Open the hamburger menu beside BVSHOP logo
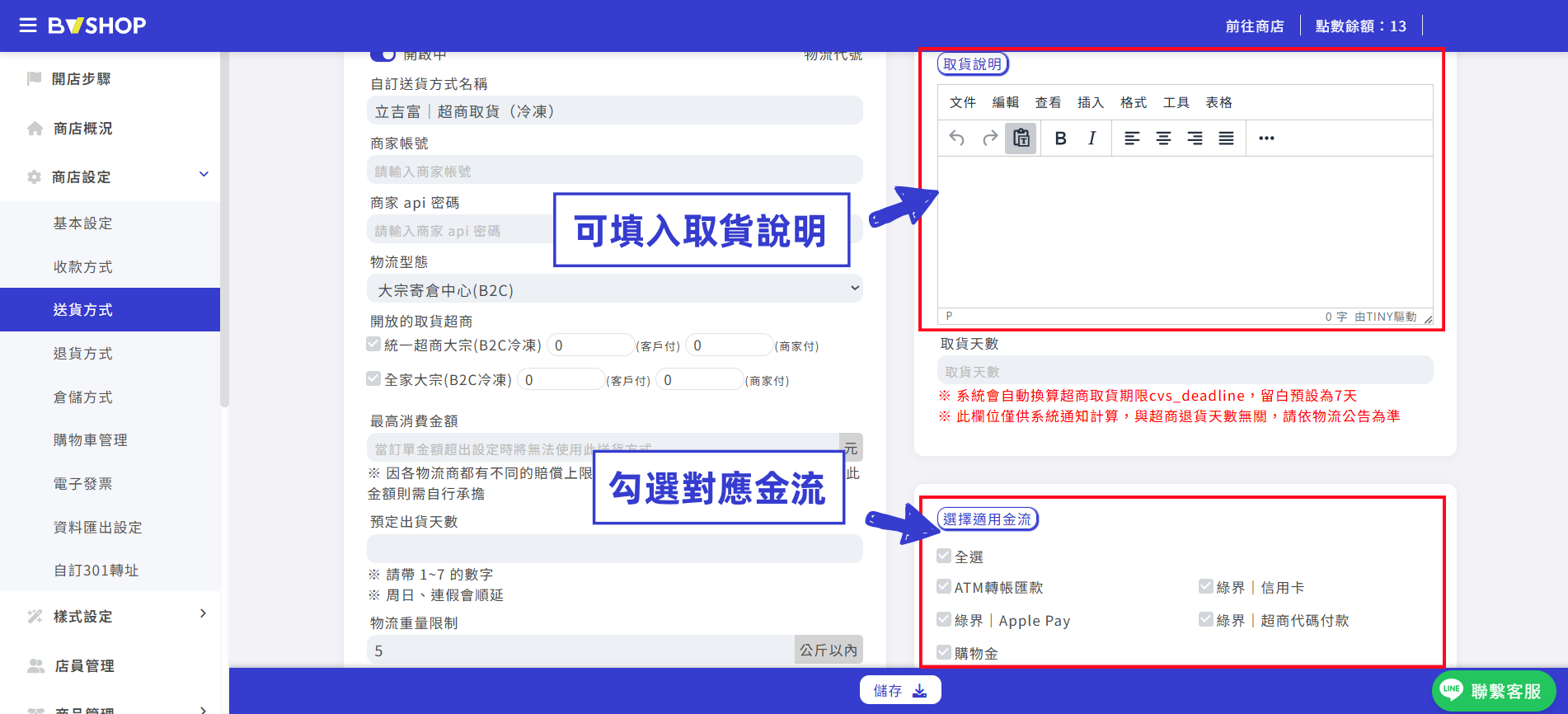This screenshot has height=714, width=1568. tap(28, 26)
